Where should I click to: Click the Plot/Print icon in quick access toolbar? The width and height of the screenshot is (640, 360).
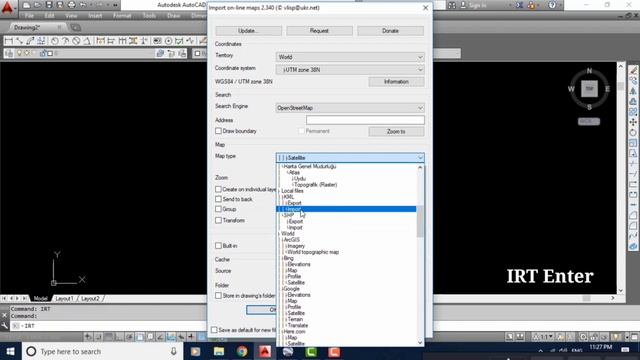[x=71, y=5]
